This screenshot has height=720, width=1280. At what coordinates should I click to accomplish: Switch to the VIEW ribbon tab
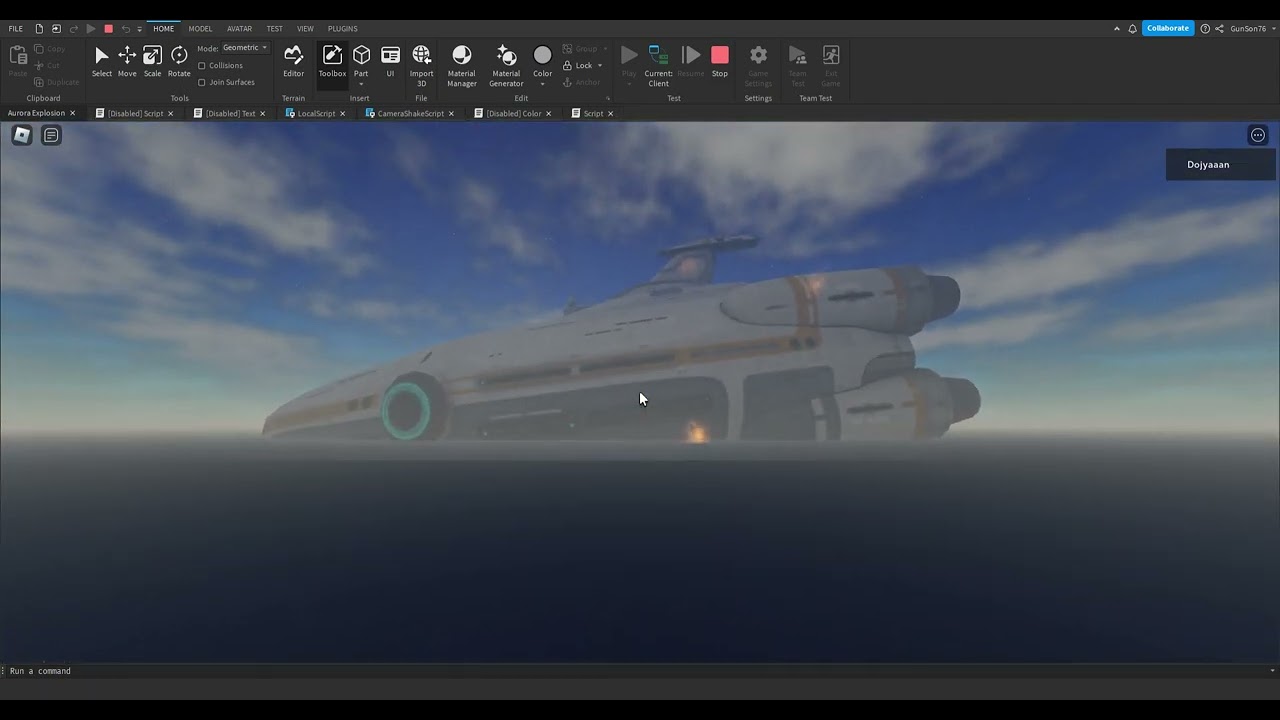coord(305,29)
